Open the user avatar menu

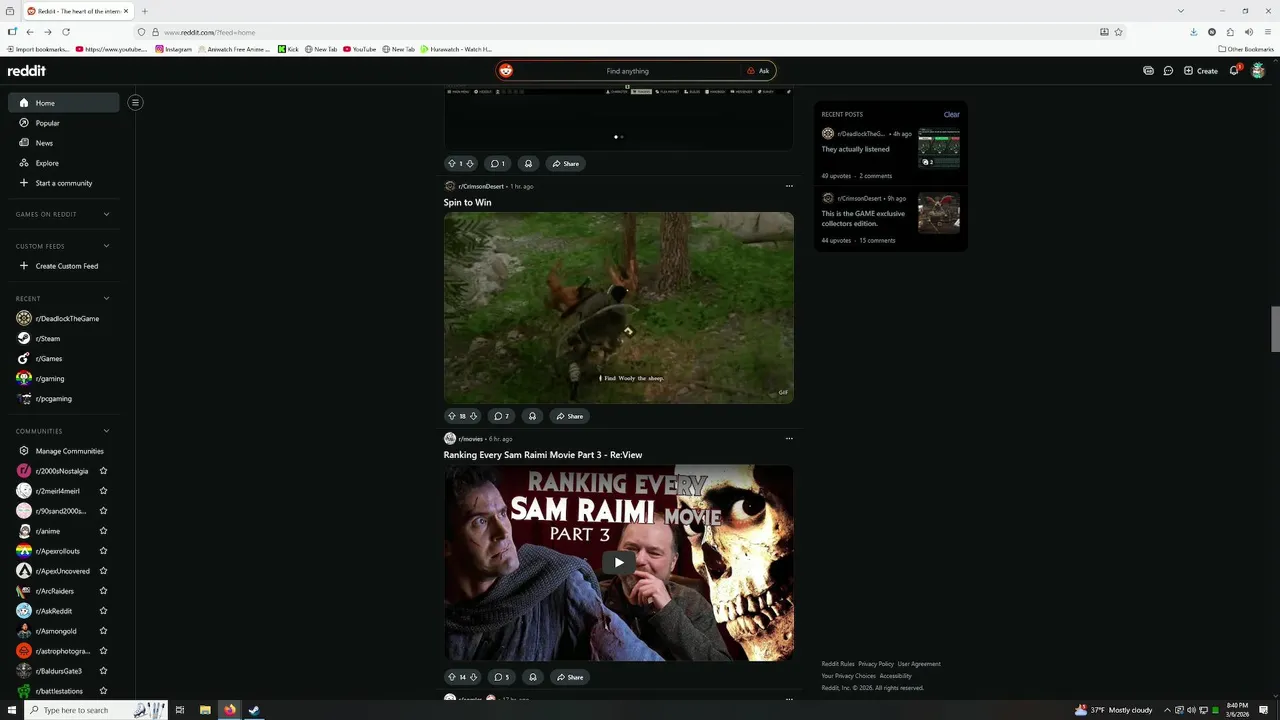pyautogui.click(x=1258, y=71)
